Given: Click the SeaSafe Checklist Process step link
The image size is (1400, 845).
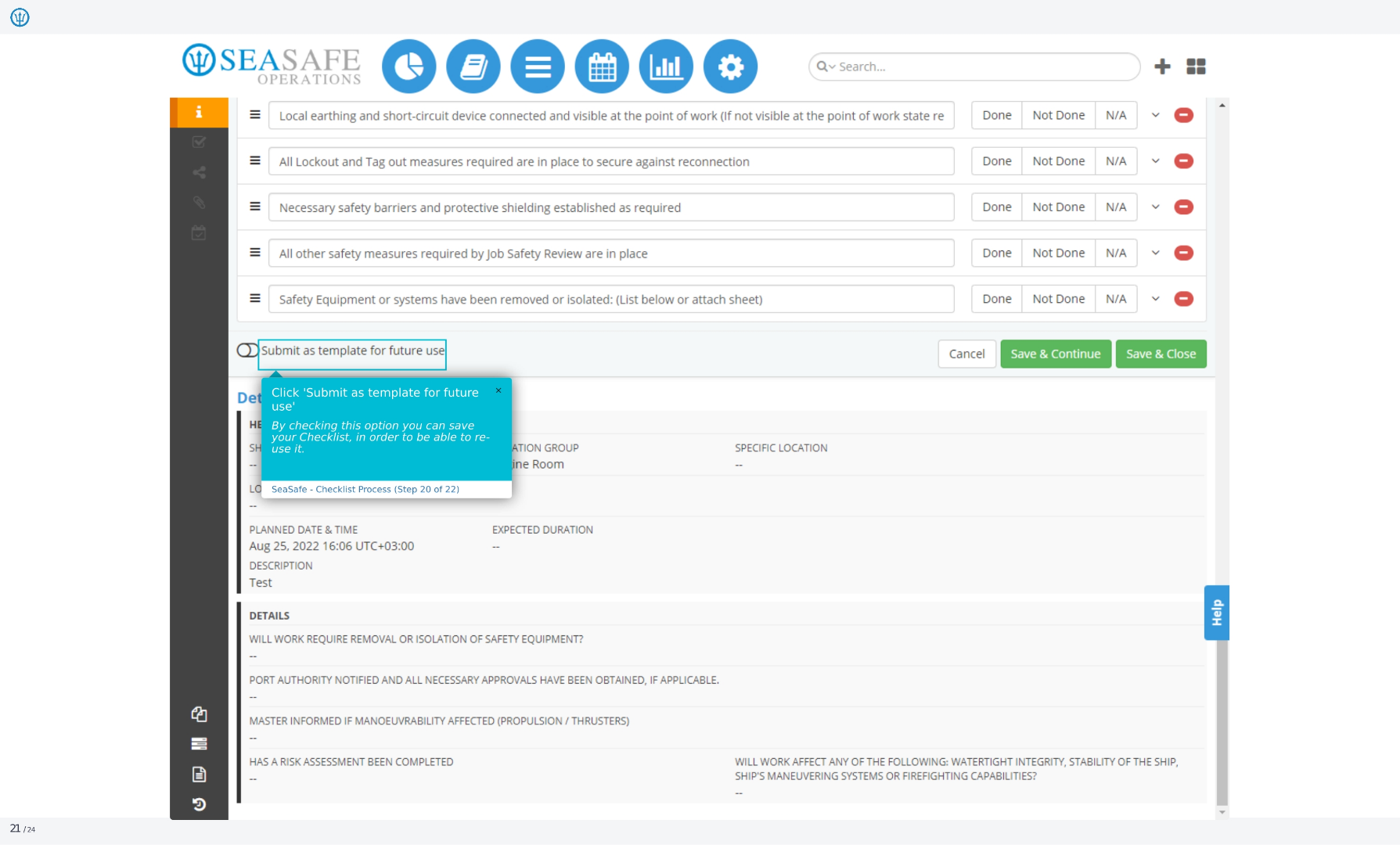Looking at the screenshot, I should pyautogui.click(x=365, y=489).
